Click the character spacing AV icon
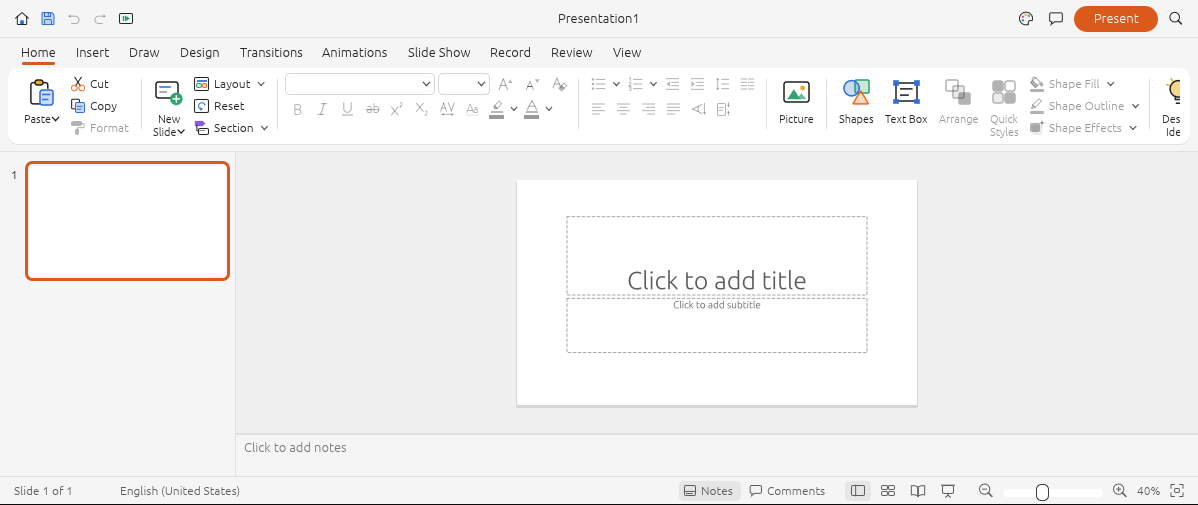Screen dimensions: 1198x505 click(x=448, y=109)
